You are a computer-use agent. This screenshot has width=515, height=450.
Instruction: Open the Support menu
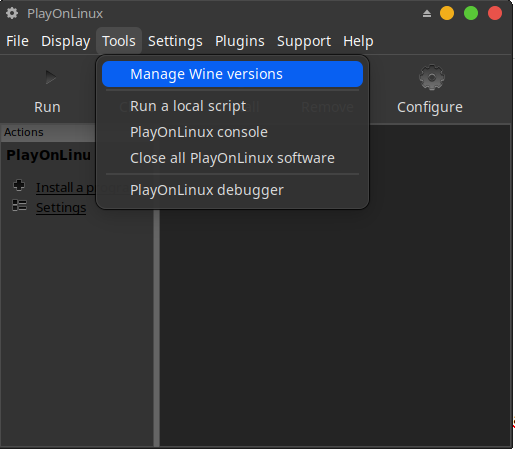[x=304, y=41]
